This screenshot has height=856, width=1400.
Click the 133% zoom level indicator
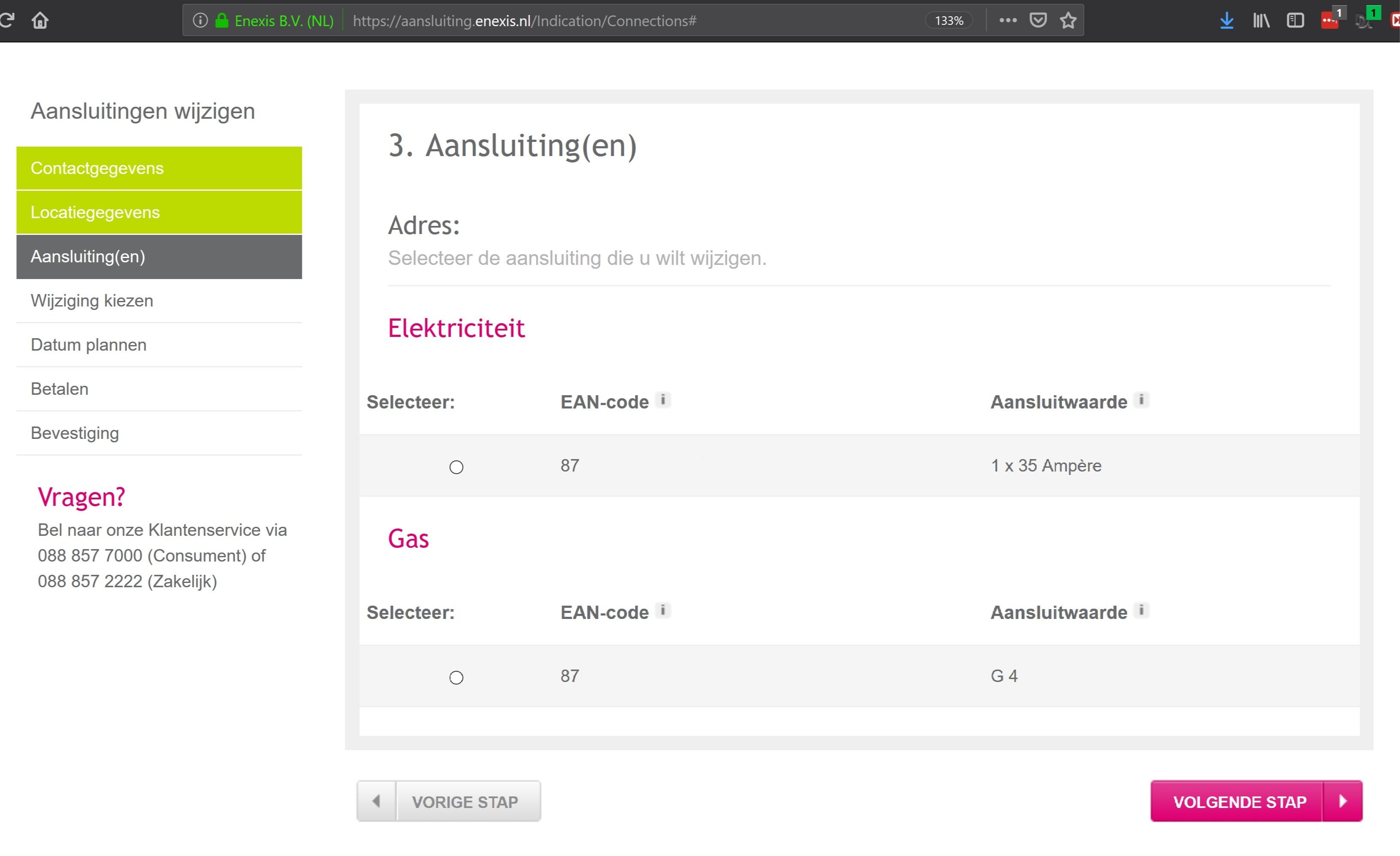pyautogui.click(x=949, y=21)
